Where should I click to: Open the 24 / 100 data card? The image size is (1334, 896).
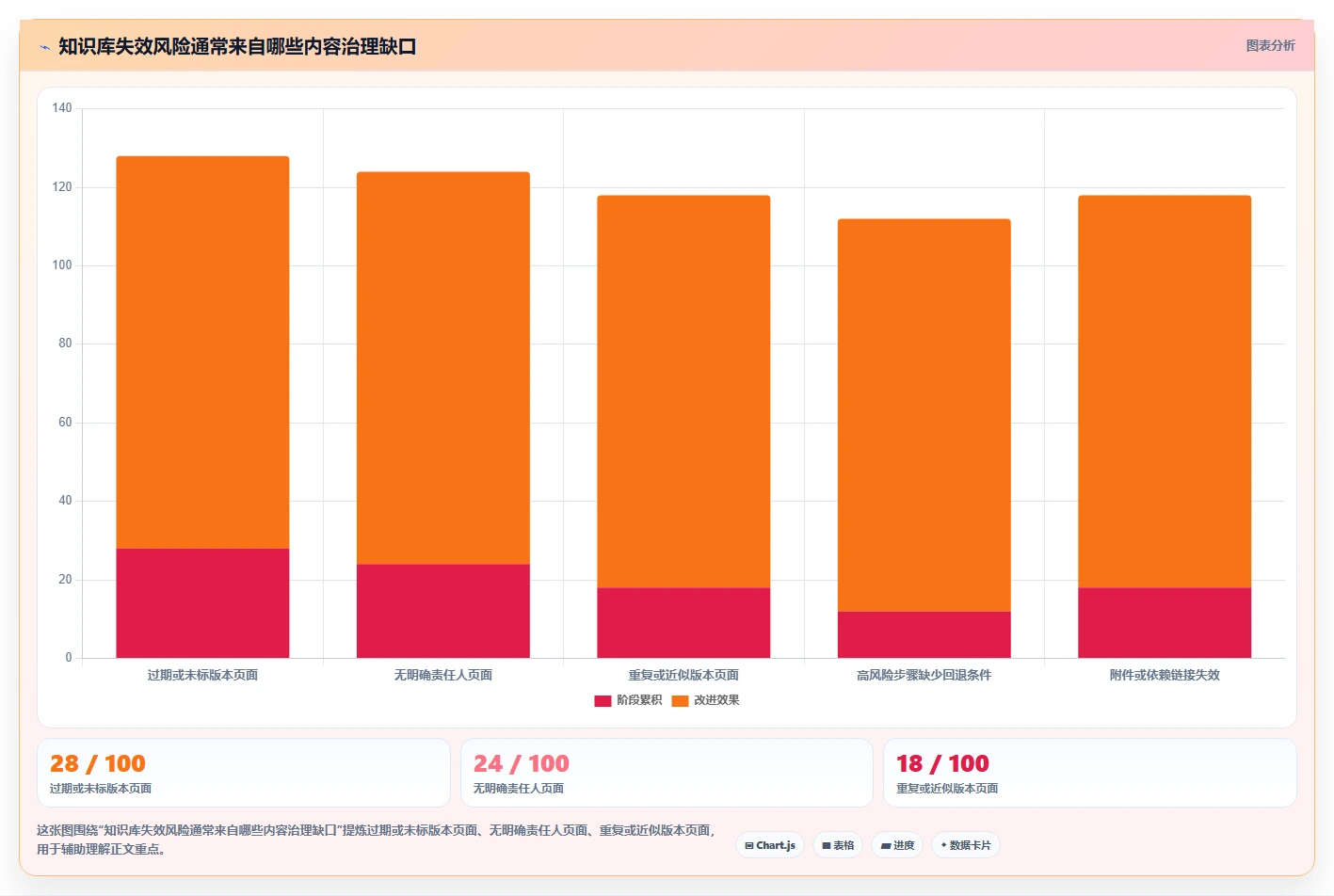tap(667, 773)
